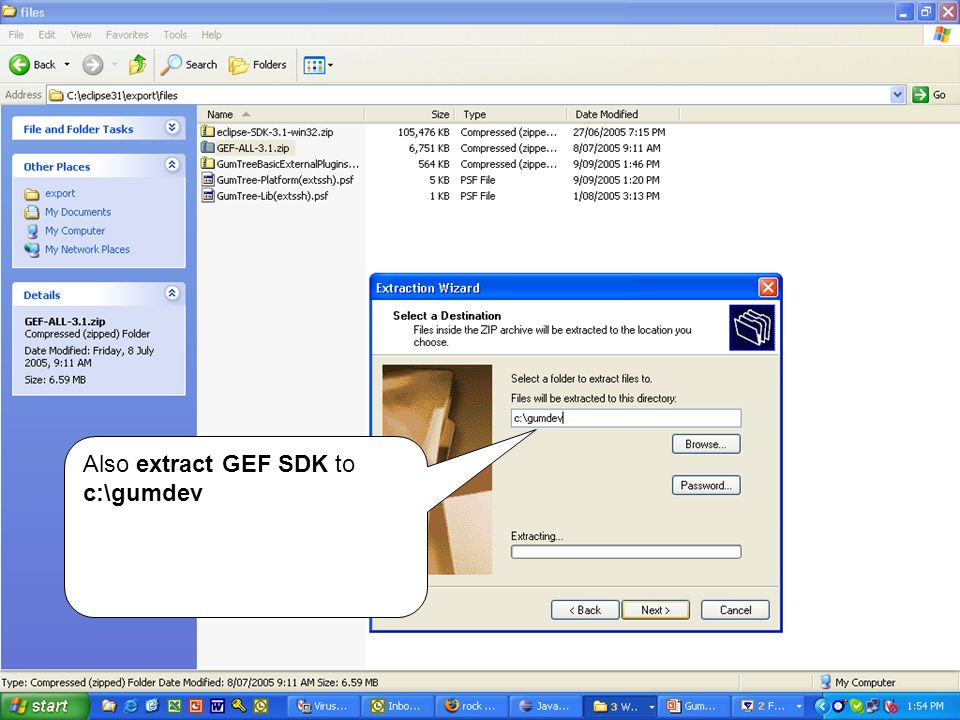The image size is (960, 720).
Task: Open the My Network Places link
Action: pyautogui.click(x=87, y=249)
